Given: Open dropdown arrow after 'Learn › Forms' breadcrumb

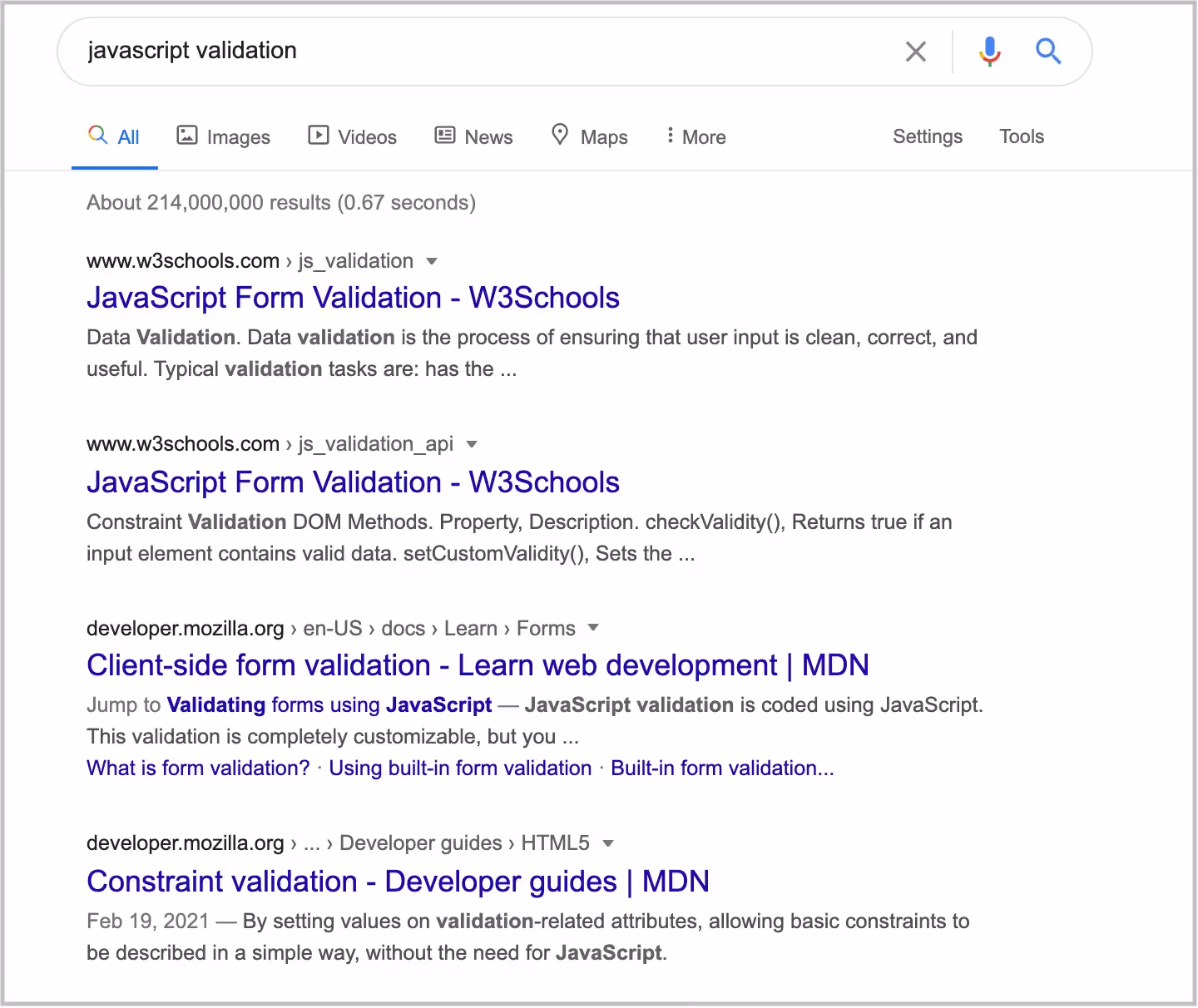Looking at the screenshot, I should (593, 628).
